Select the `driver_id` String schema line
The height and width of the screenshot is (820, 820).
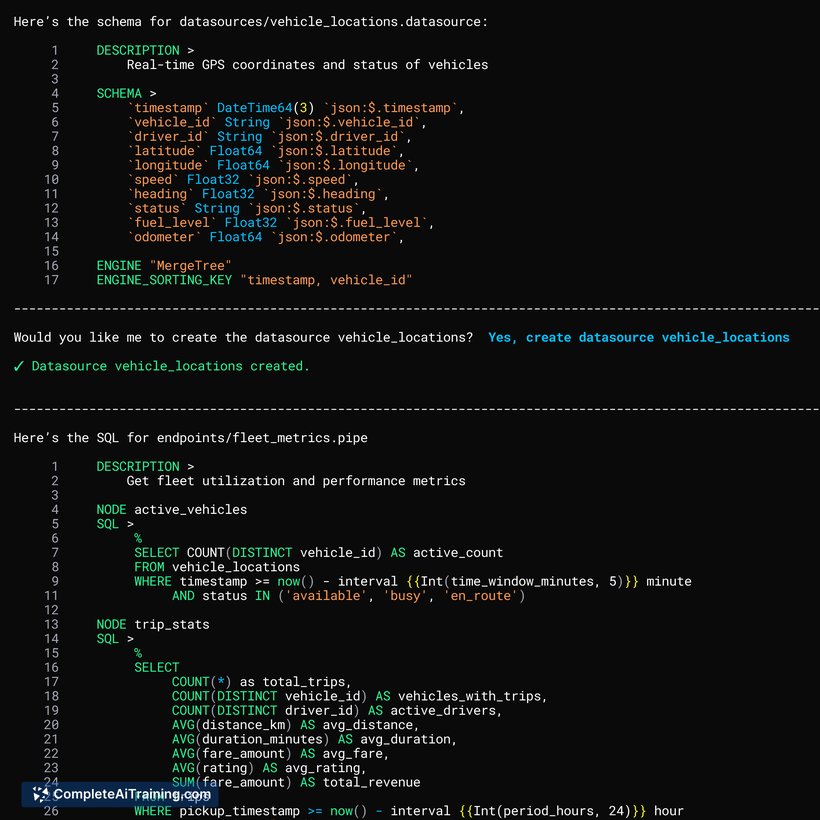click(269, 136)
